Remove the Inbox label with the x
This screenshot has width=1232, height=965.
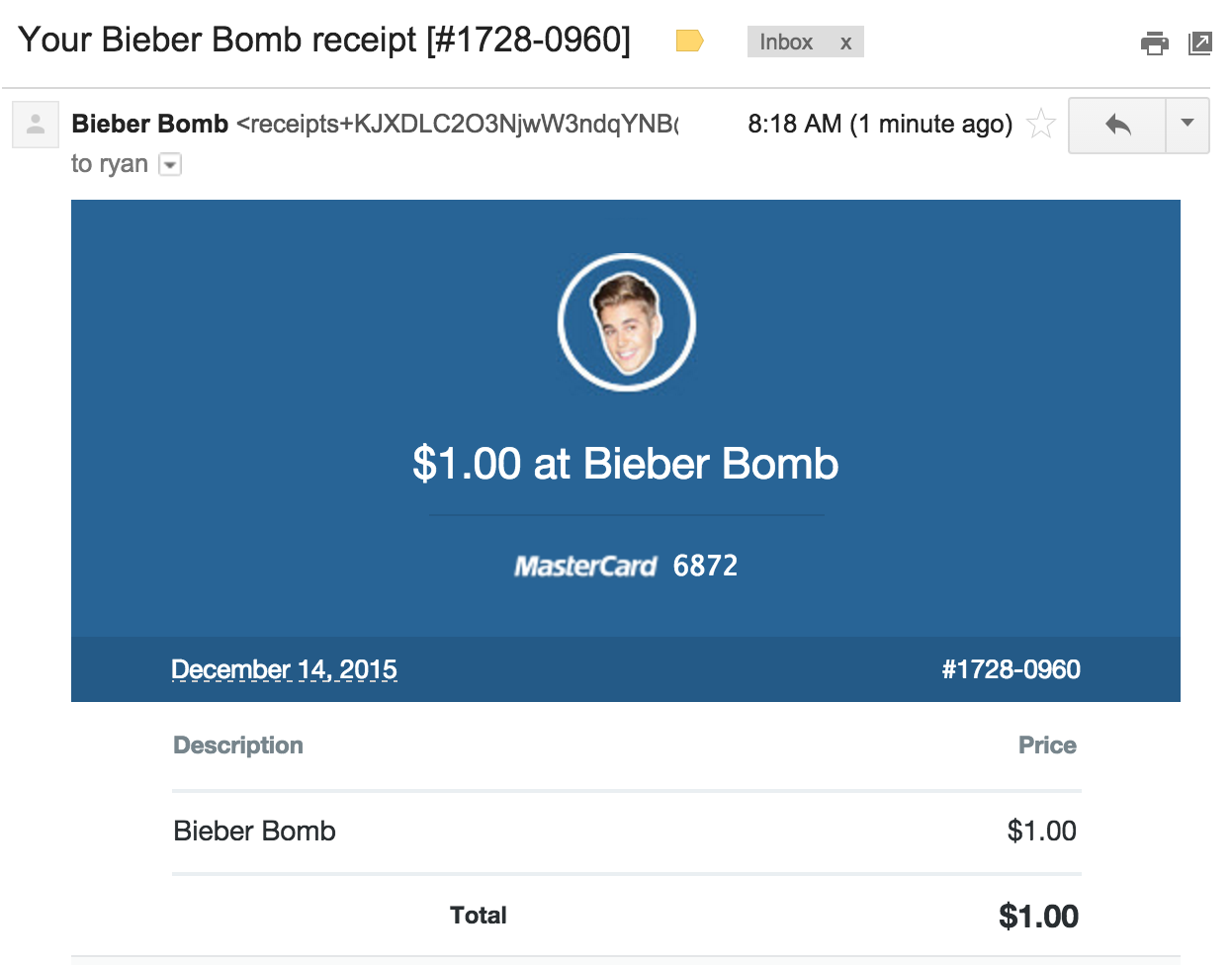pos(845,43)
